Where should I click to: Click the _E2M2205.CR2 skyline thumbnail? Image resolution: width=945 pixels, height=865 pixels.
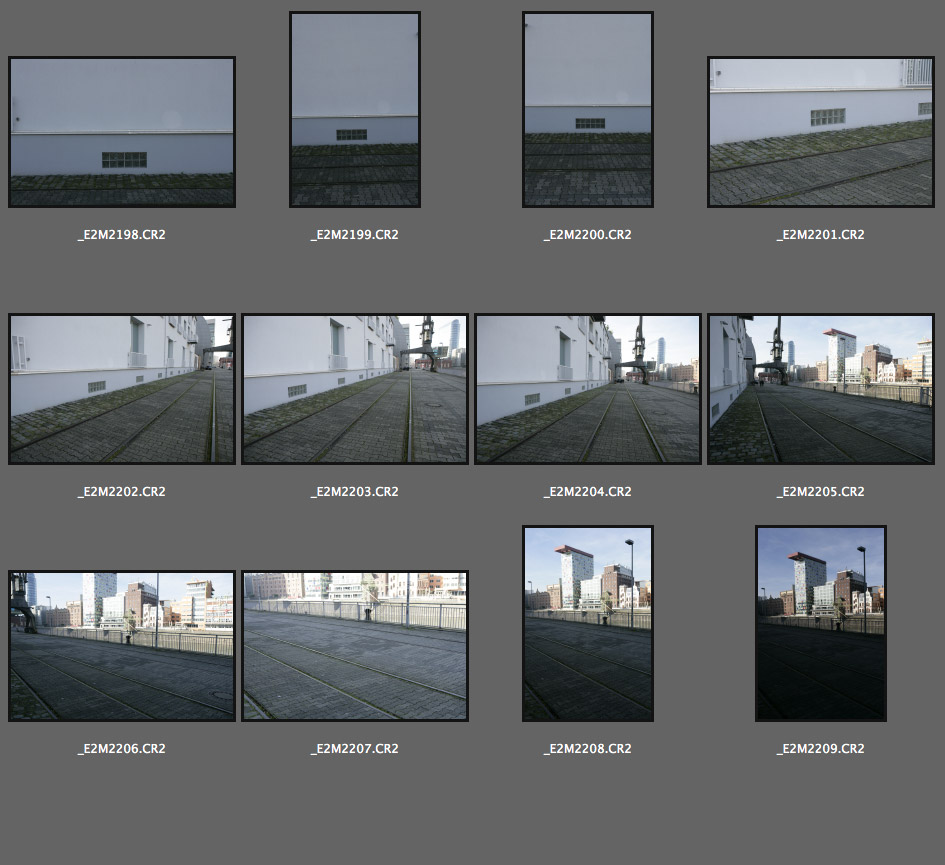pos(820,389)
